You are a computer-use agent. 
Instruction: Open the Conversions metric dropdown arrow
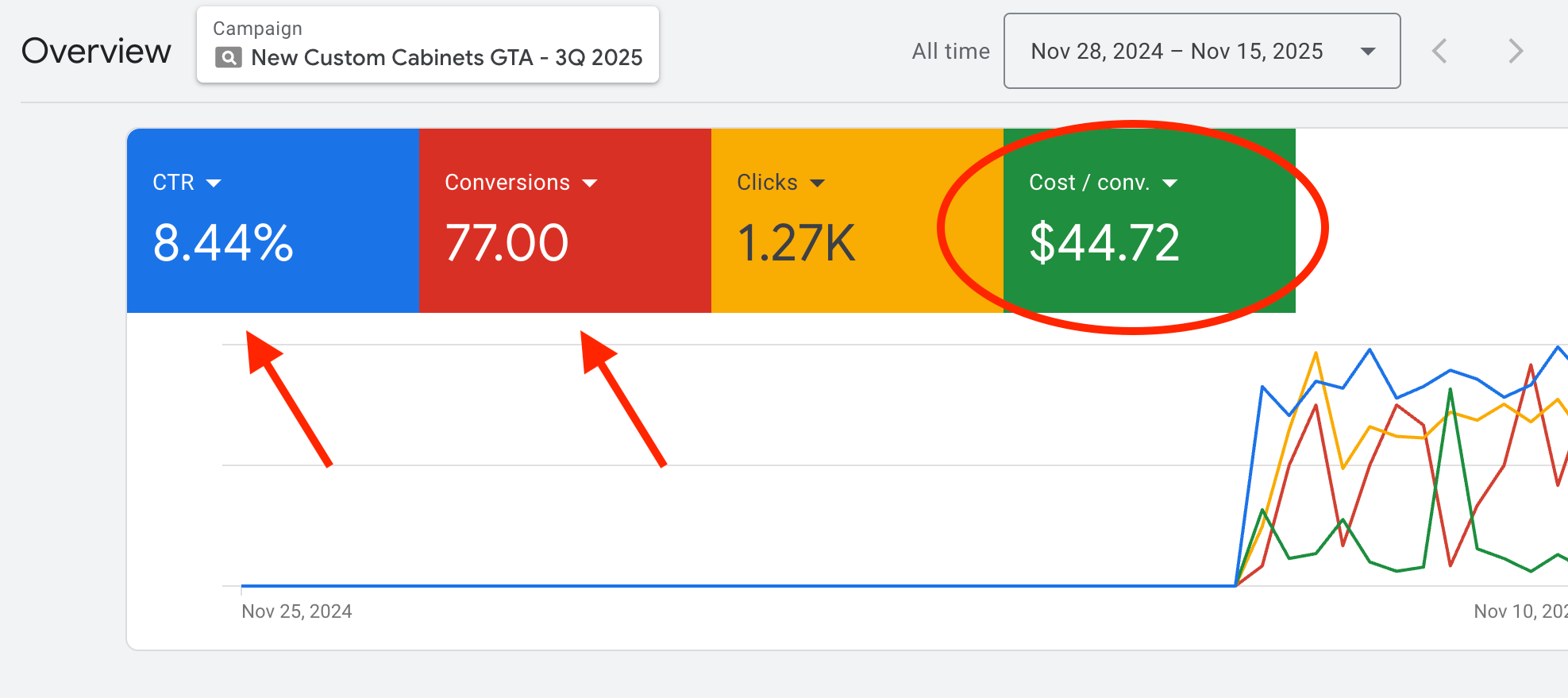click(590, 183)
